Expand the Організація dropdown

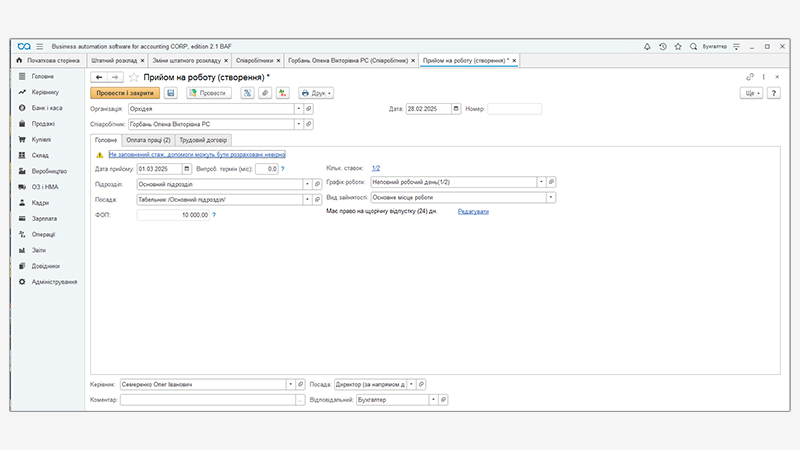coord(297,109)
